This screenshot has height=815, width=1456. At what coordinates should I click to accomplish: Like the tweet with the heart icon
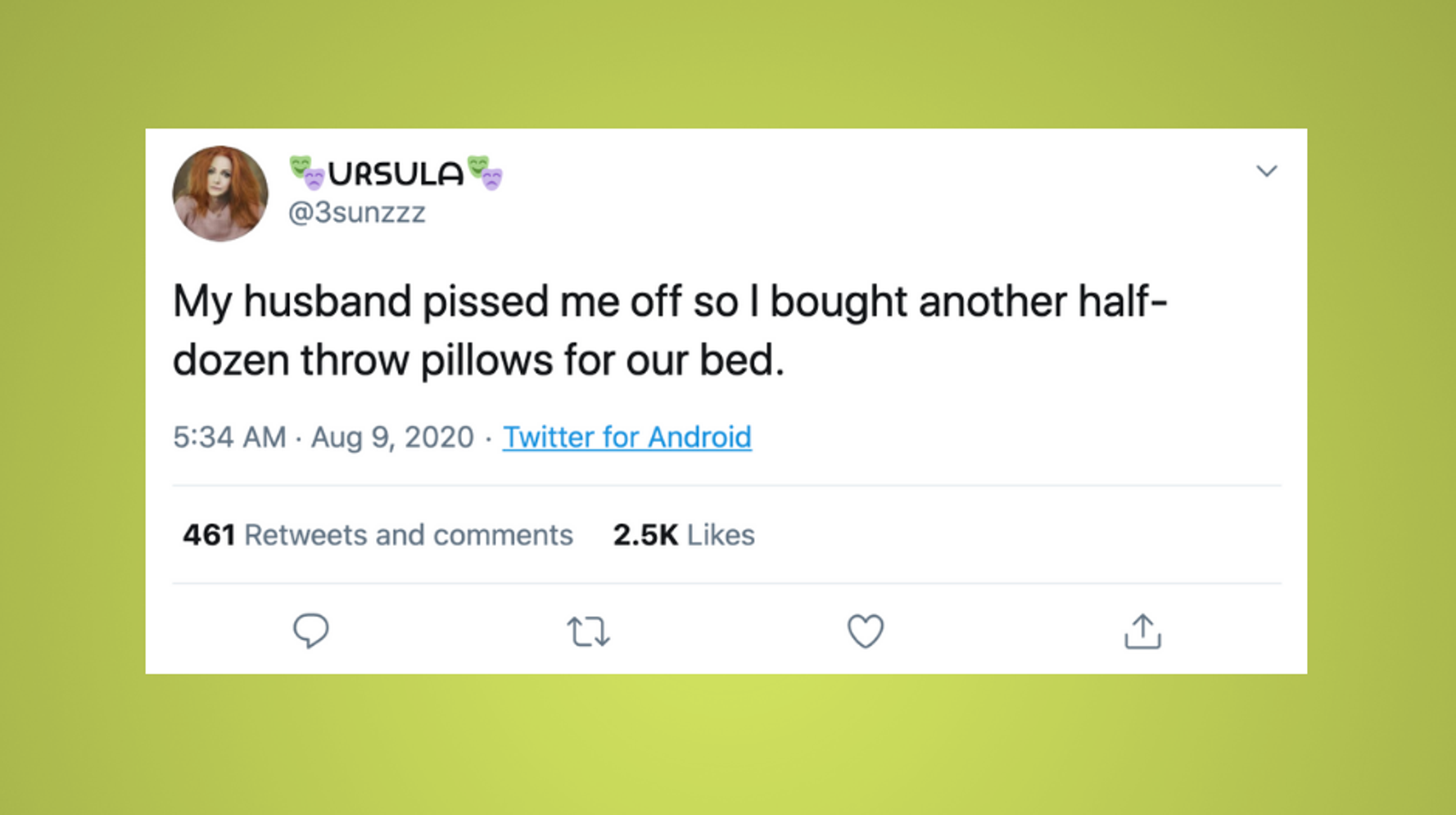coord(866,632)
